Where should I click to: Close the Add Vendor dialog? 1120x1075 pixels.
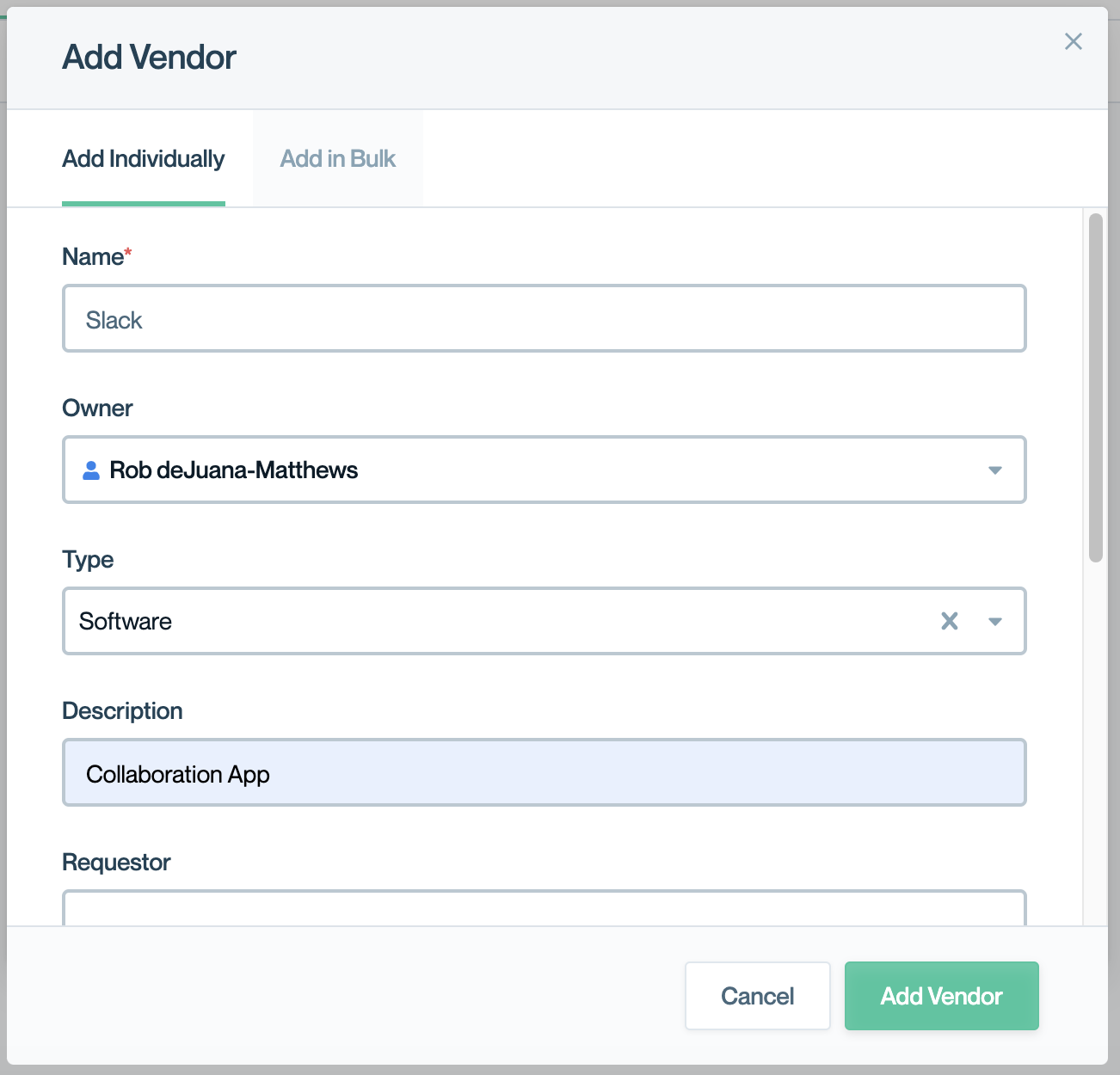(x=1073, y=41)
